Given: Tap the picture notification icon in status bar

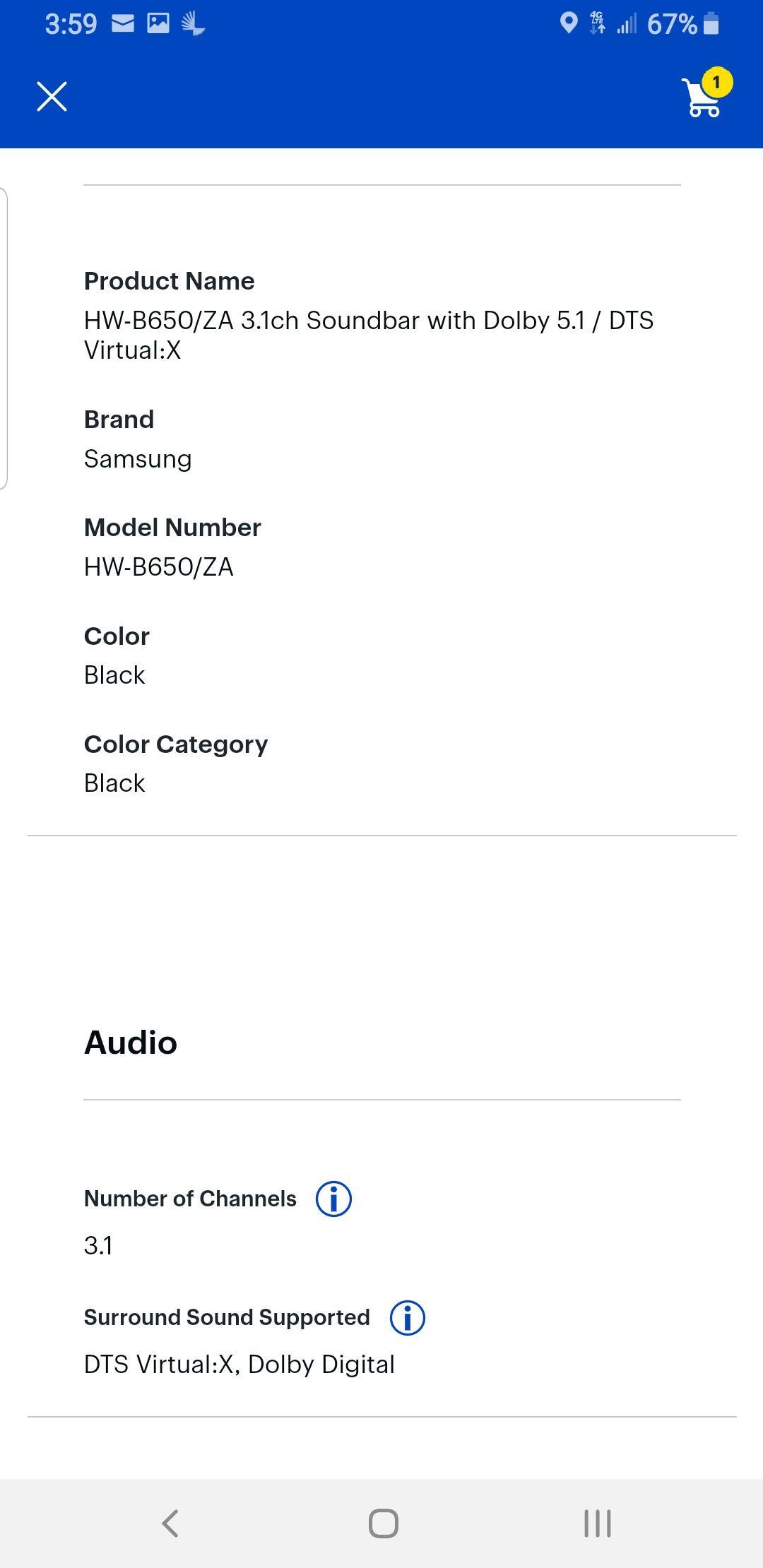Looking at the screenshot, I should (158, 24).
